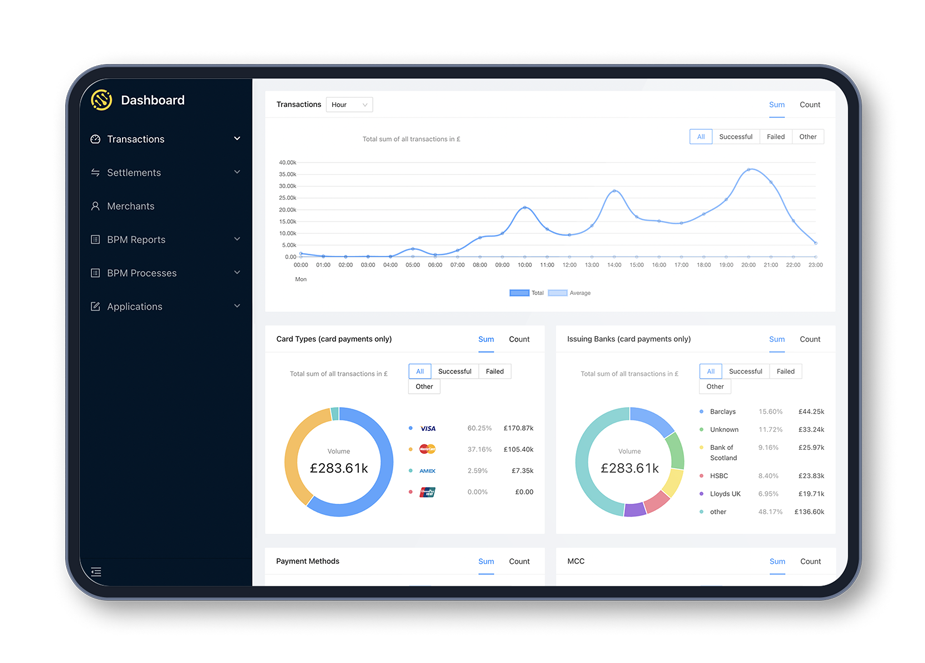Select All filter in Issuing Banks

point(711,372)
